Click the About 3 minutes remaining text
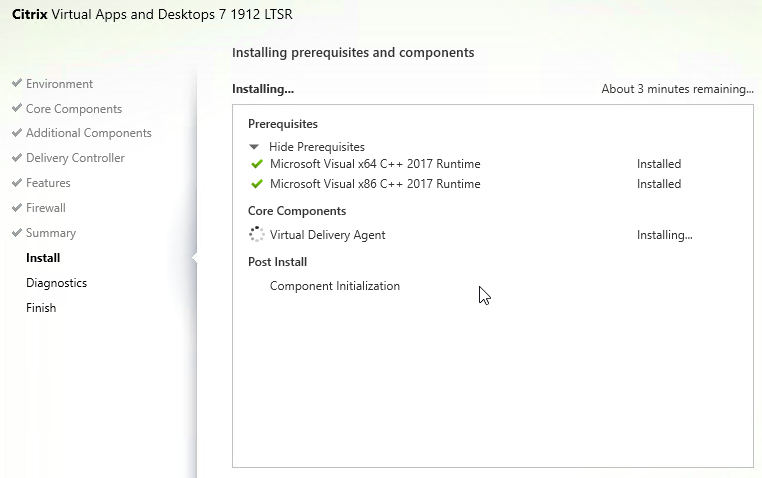This screenshot has width=762, height=478. click(677, 89)
